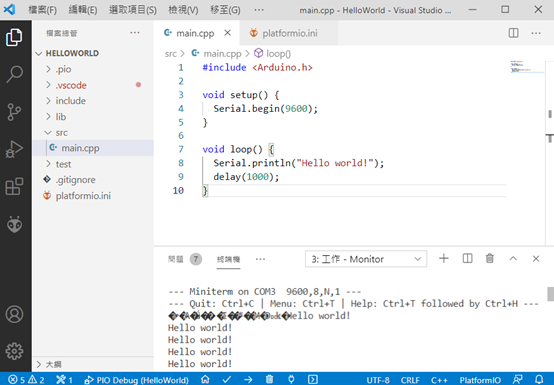
Task: Click loop() in the editor breadcrumb
Action: click(278, 54)
